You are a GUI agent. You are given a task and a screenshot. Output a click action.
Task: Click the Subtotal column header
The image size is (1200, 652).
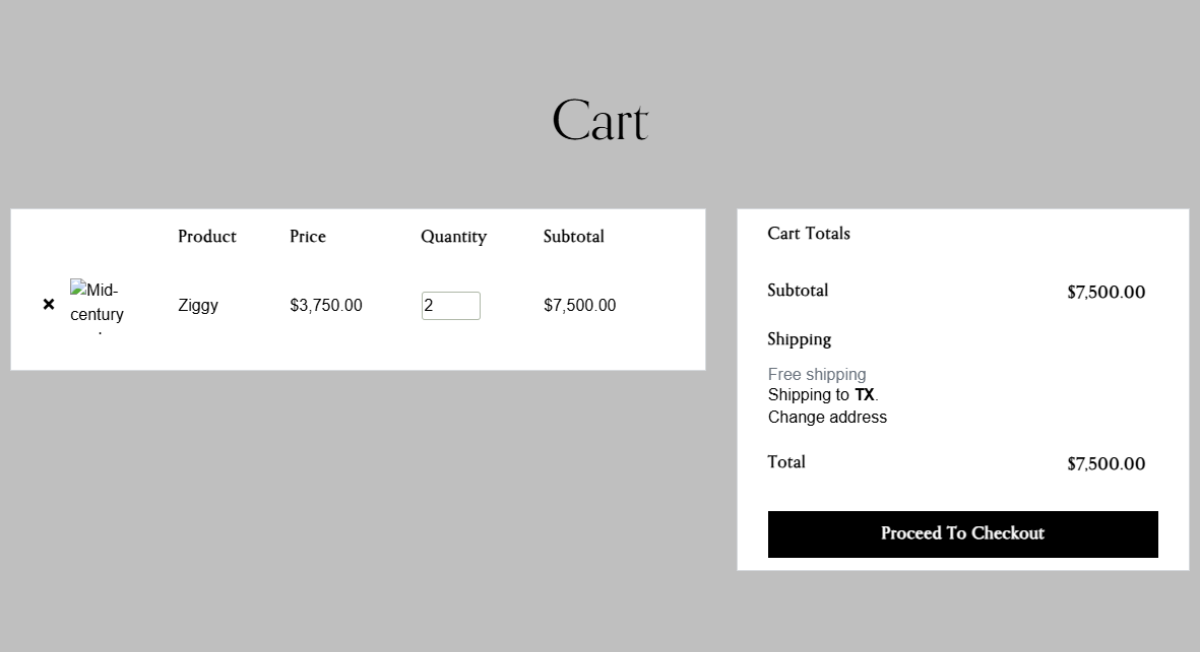573,237
